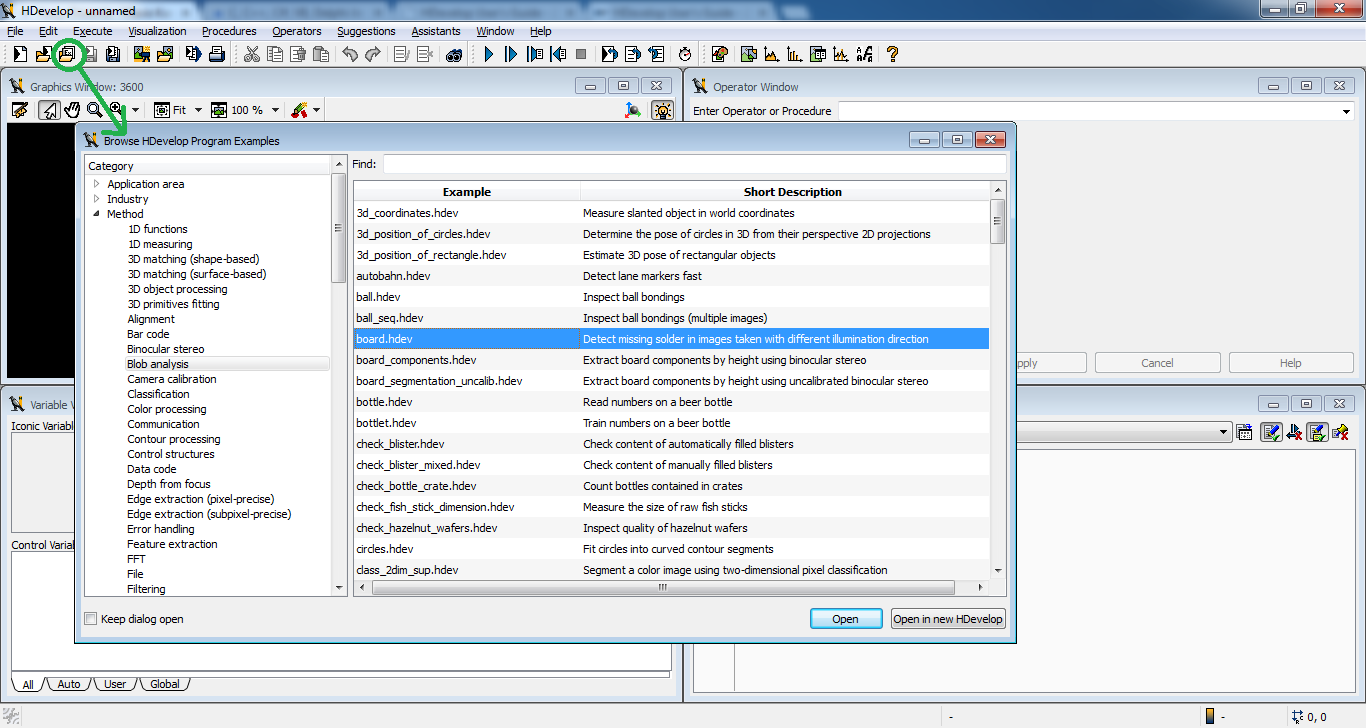Click the Redo arrow icon
Viewport: 1366px width, 728px height.
(373, 54)
